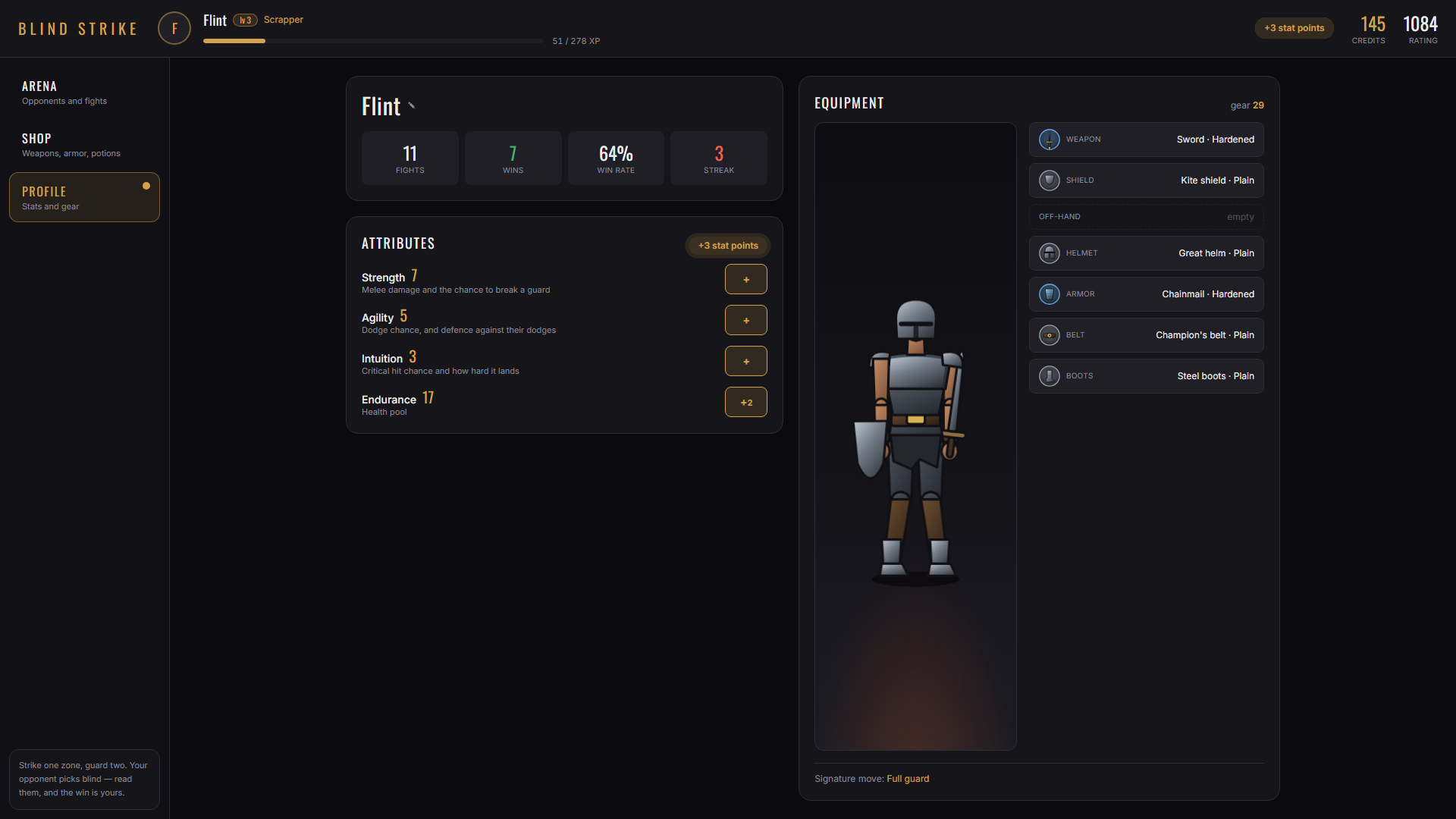Click the shield slot icon
Image resolution: width=1456 pixels, height=819 pixels.
click(x=1050, y=180)
